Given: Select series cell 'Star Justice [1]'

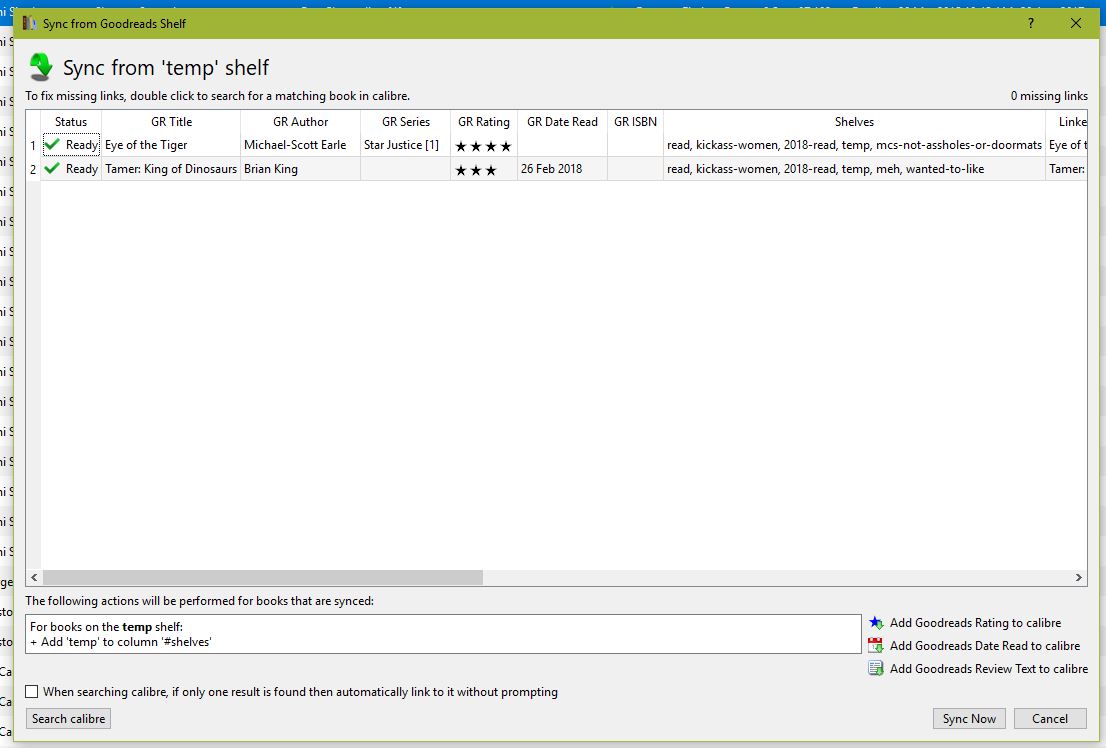Looking at the screenshot, I should tap(406, 145).
